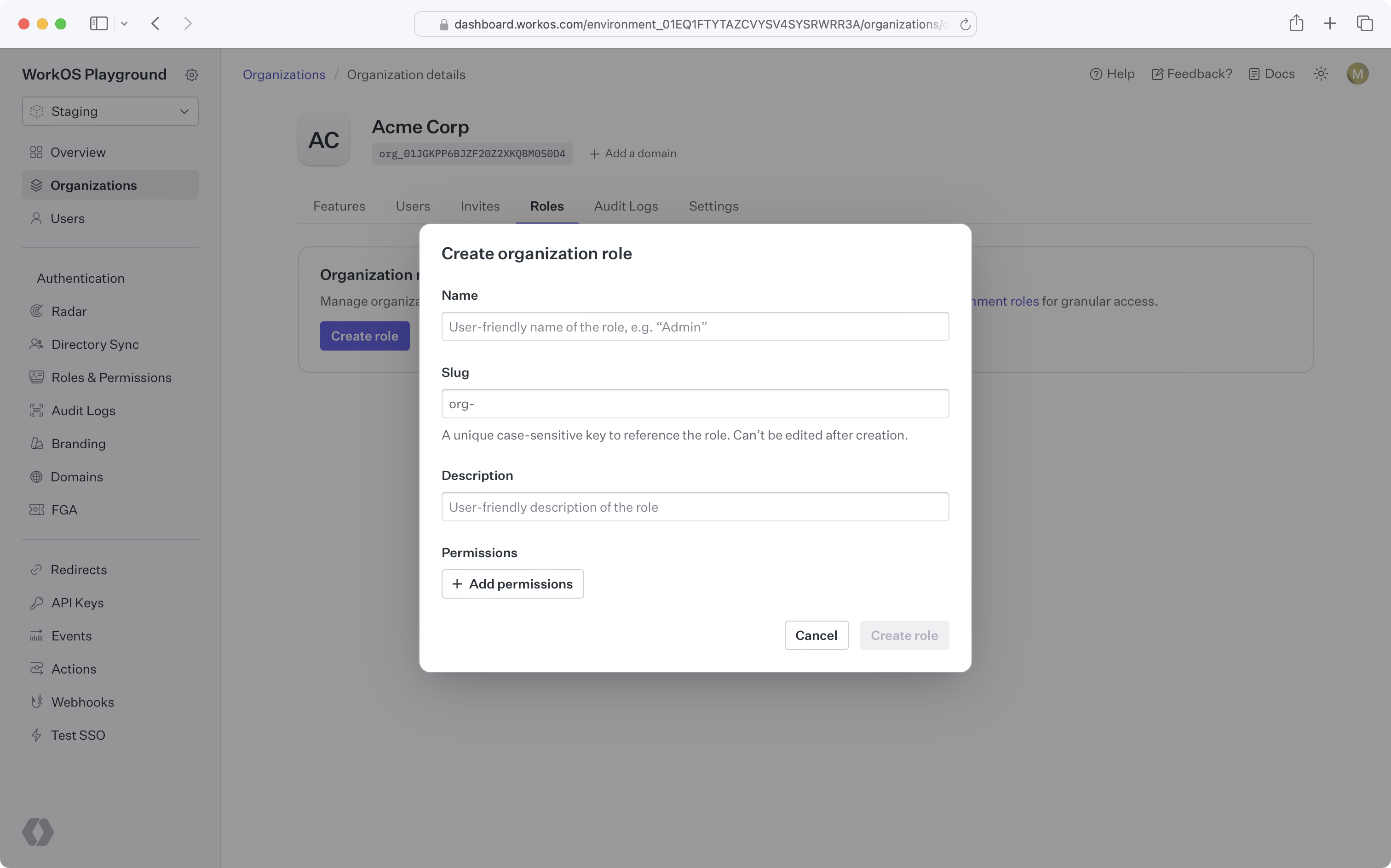Open Directory Sync in the sidebar
The height and width of the screenshot is (868, 1391).
pos(95,344)
